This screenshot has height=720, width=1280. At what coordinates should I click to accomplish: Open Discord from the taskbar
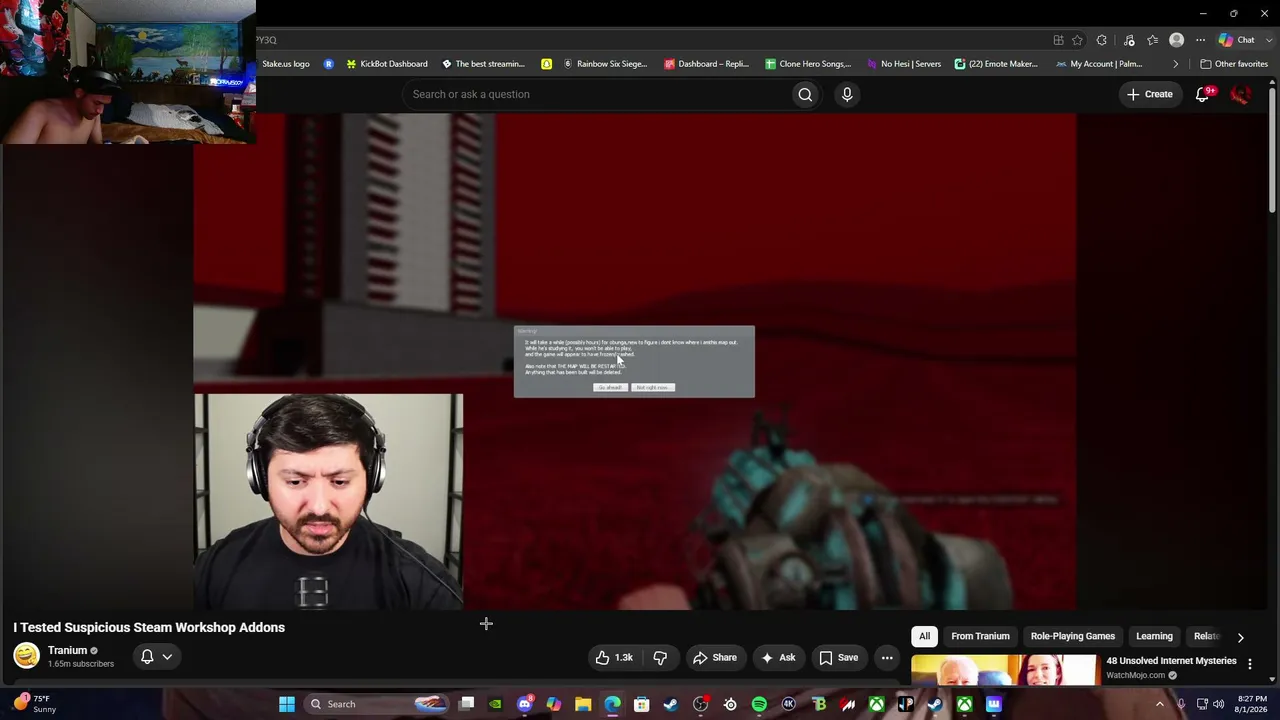[525, 704]
